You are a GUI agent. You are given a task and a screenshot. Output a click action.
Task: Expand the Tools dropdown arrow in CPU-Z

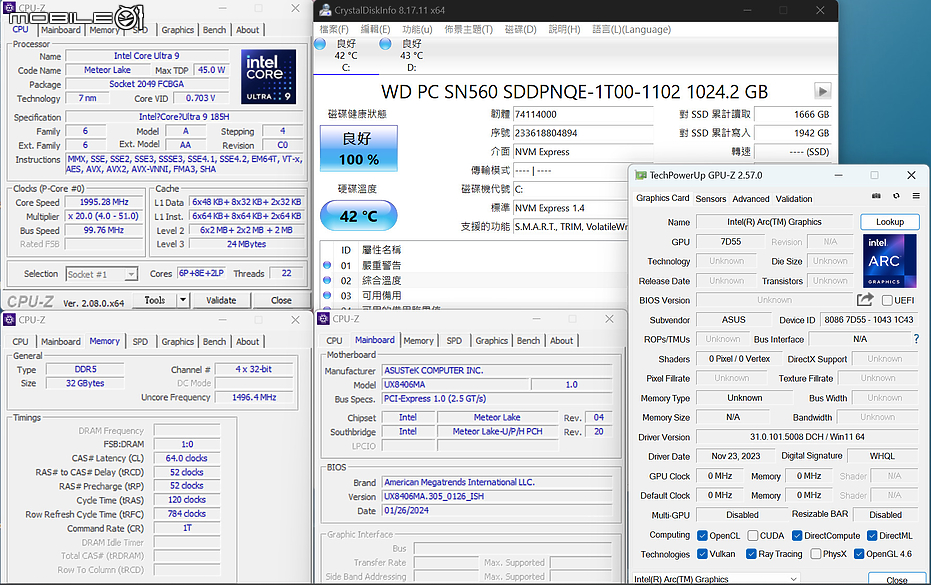point(183,300)
